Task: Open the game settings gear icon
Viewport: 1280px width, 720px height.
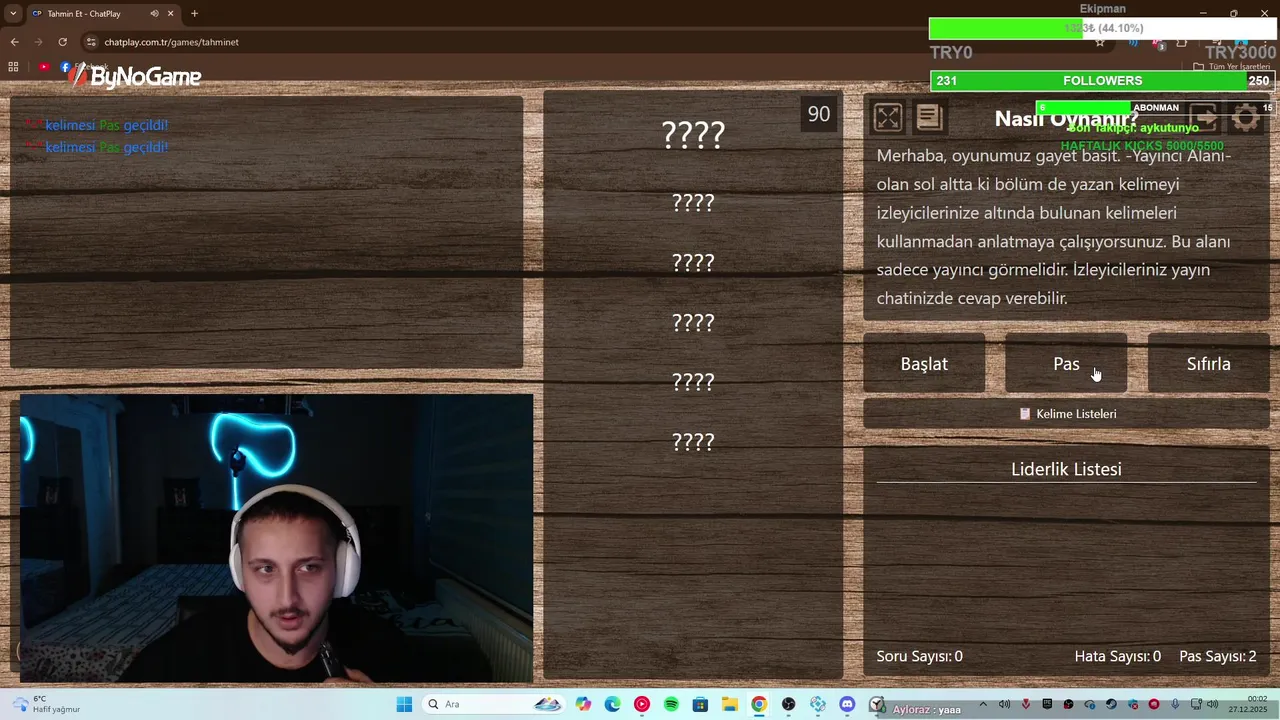Action: tap(1245, 118)
